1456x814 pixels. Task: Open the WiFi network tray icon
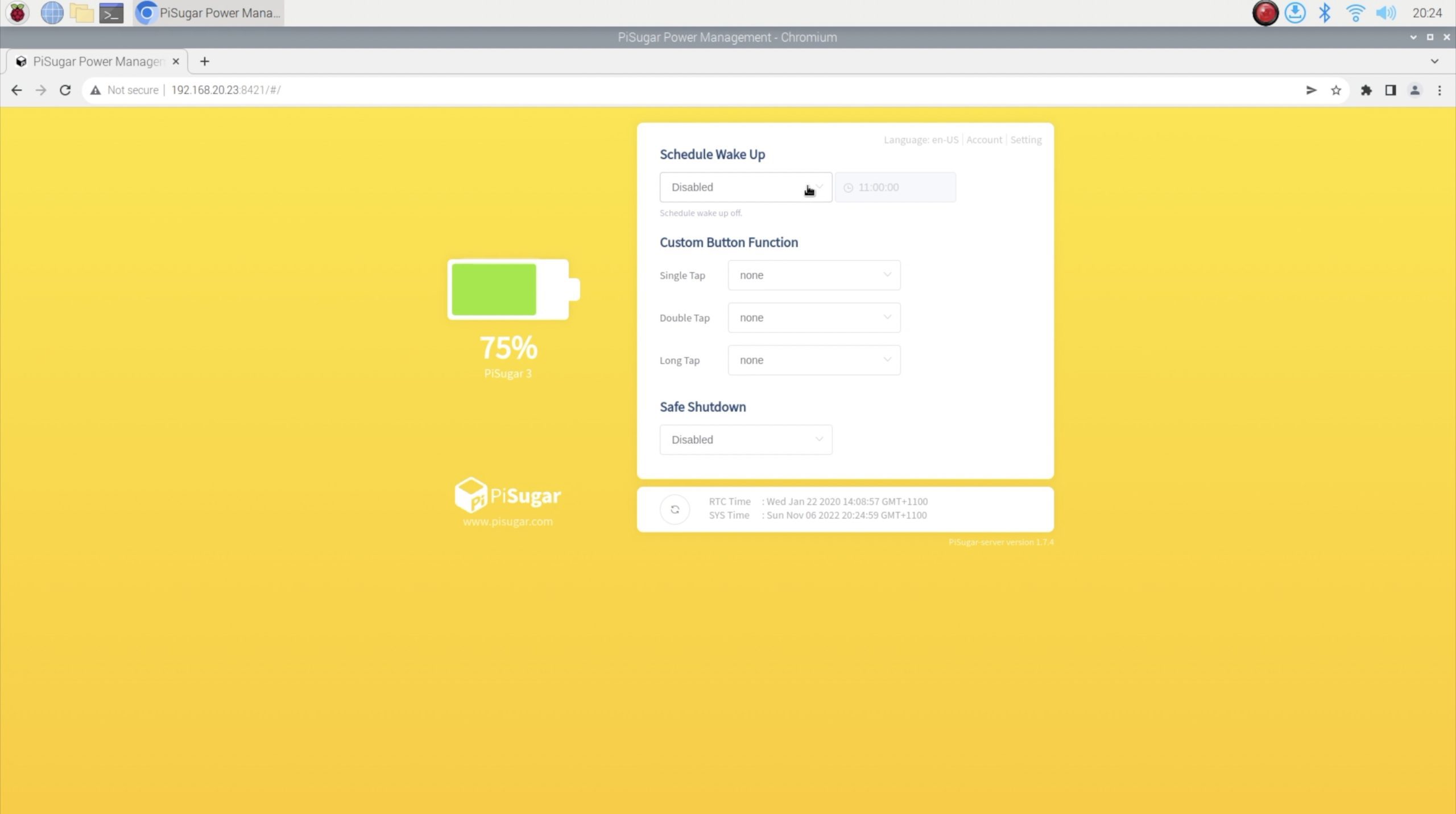point(1355,13)
